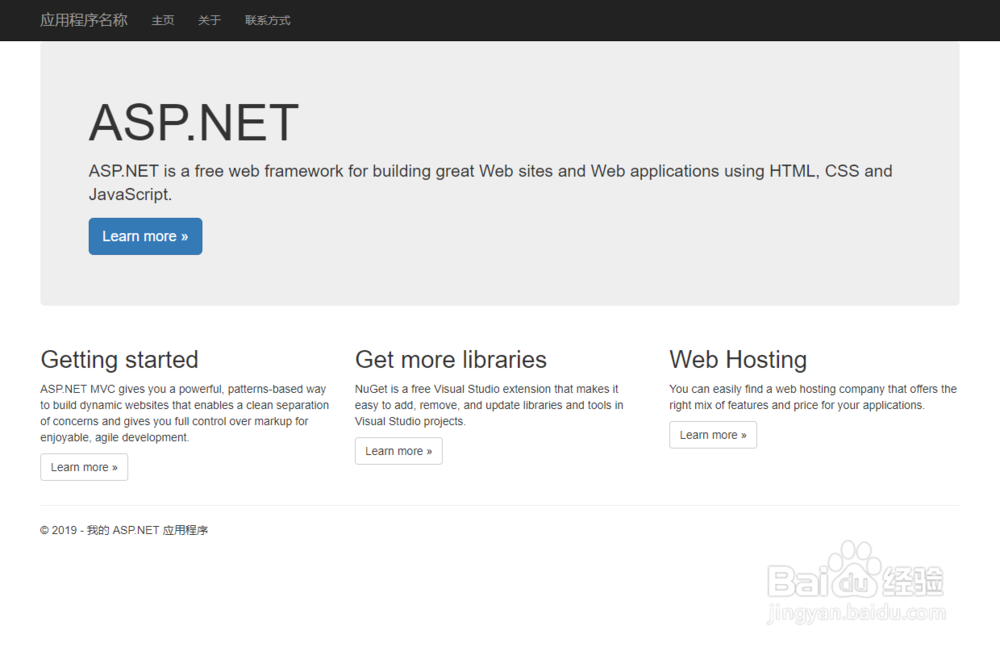Click the web hosting company description text
1000x647 pixels.
pos(812,397)
